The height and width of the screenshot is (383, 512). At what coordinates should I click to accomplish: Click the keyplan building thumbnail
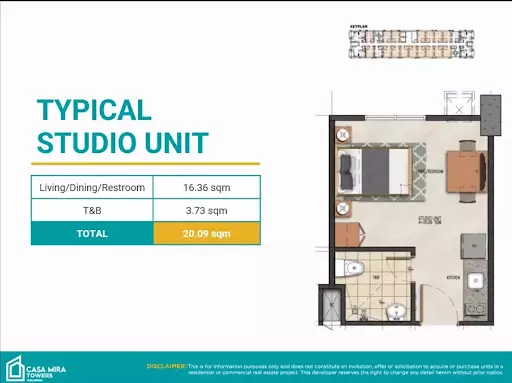point(412,44)
